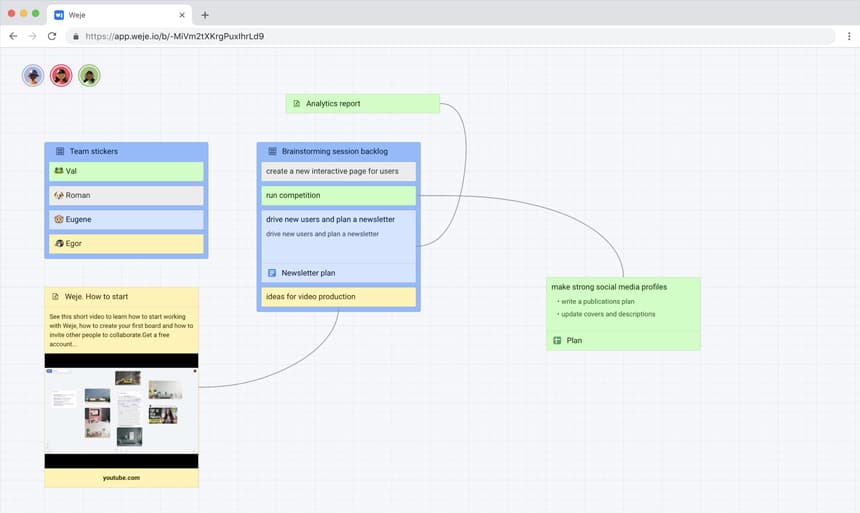Viewport: 860px width, 513px height.
Task: Click the Weje How to start note icon
Action: (55, 297)
